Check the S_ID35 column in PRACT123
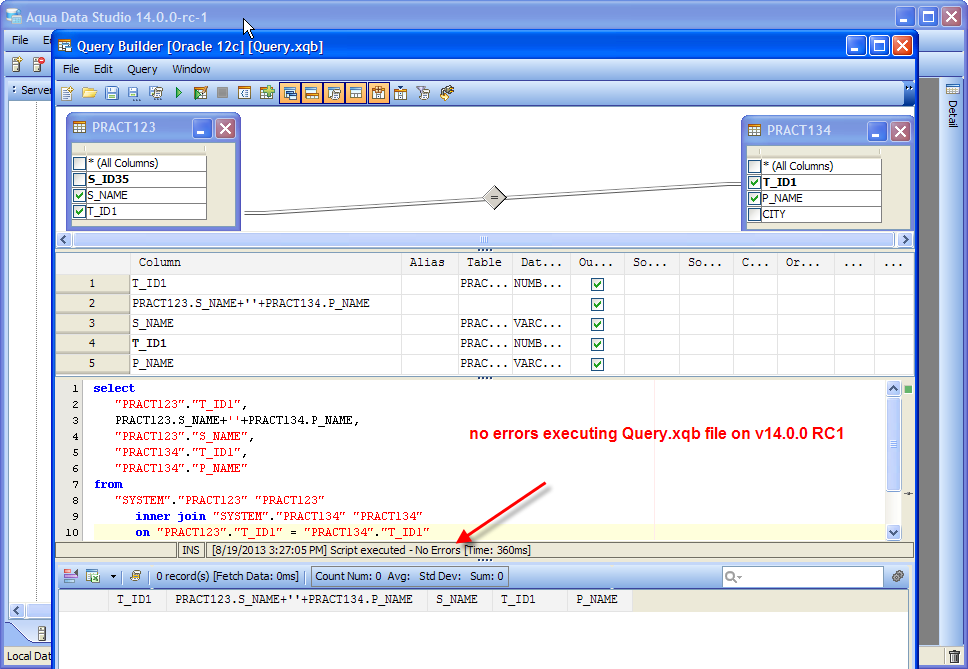Viewport: 968px width, 669px height. 79,180
